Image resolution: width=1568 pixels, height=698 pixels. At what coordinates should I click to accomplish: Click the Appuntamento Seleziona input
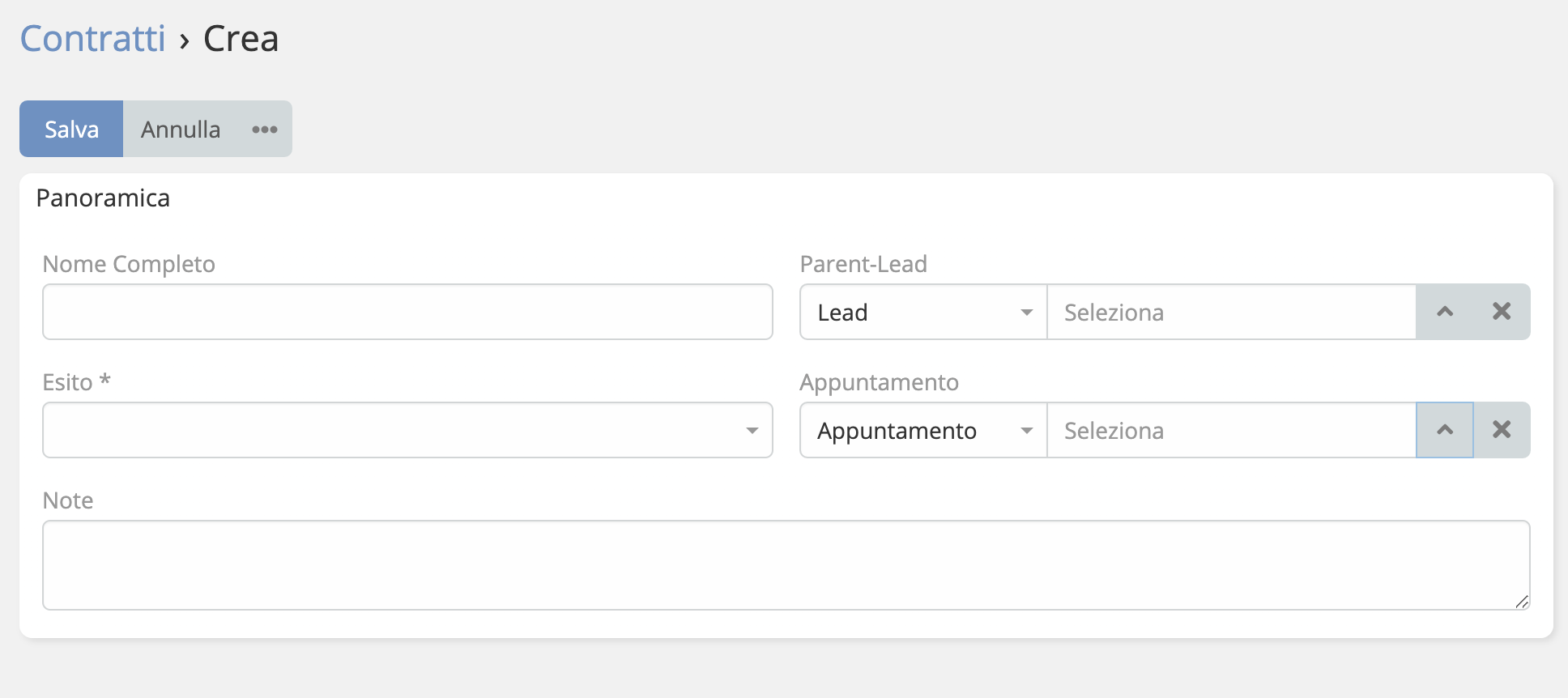1231,430
